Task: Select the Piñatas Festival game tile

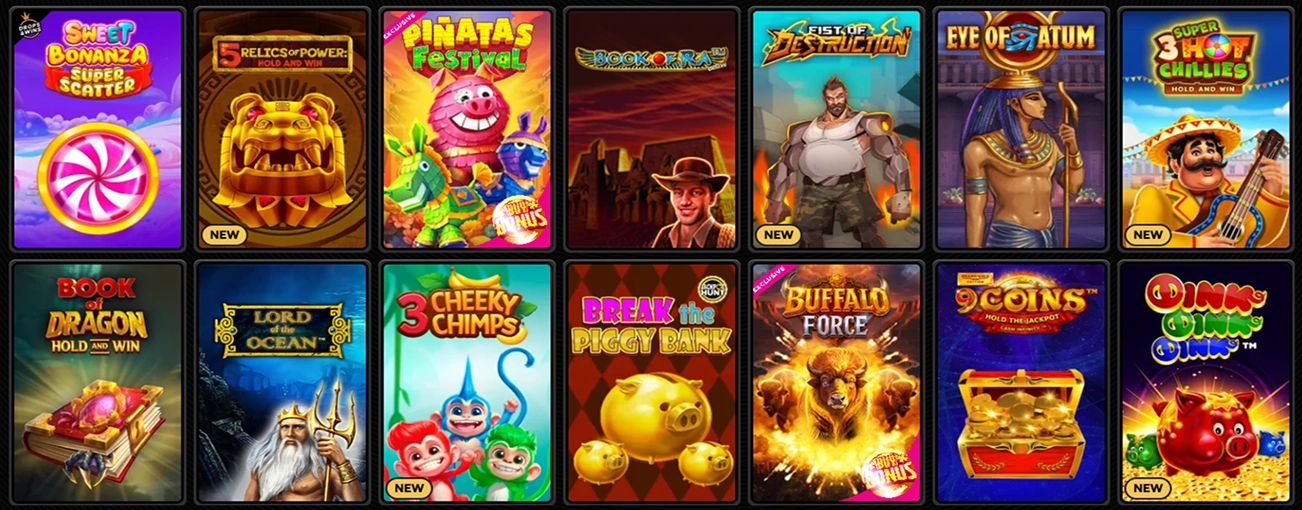Action: click(x=467, y=130)
